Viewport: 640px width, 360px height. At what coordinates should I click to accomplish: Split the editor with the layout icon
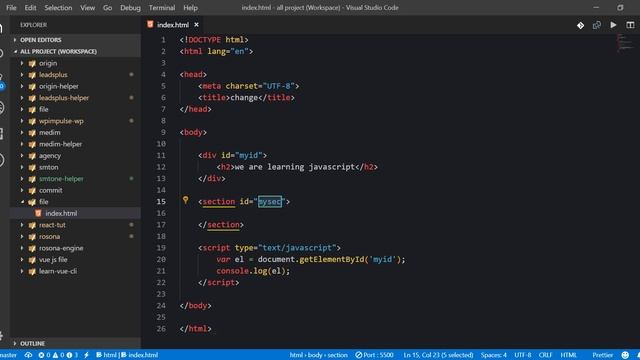630,25
